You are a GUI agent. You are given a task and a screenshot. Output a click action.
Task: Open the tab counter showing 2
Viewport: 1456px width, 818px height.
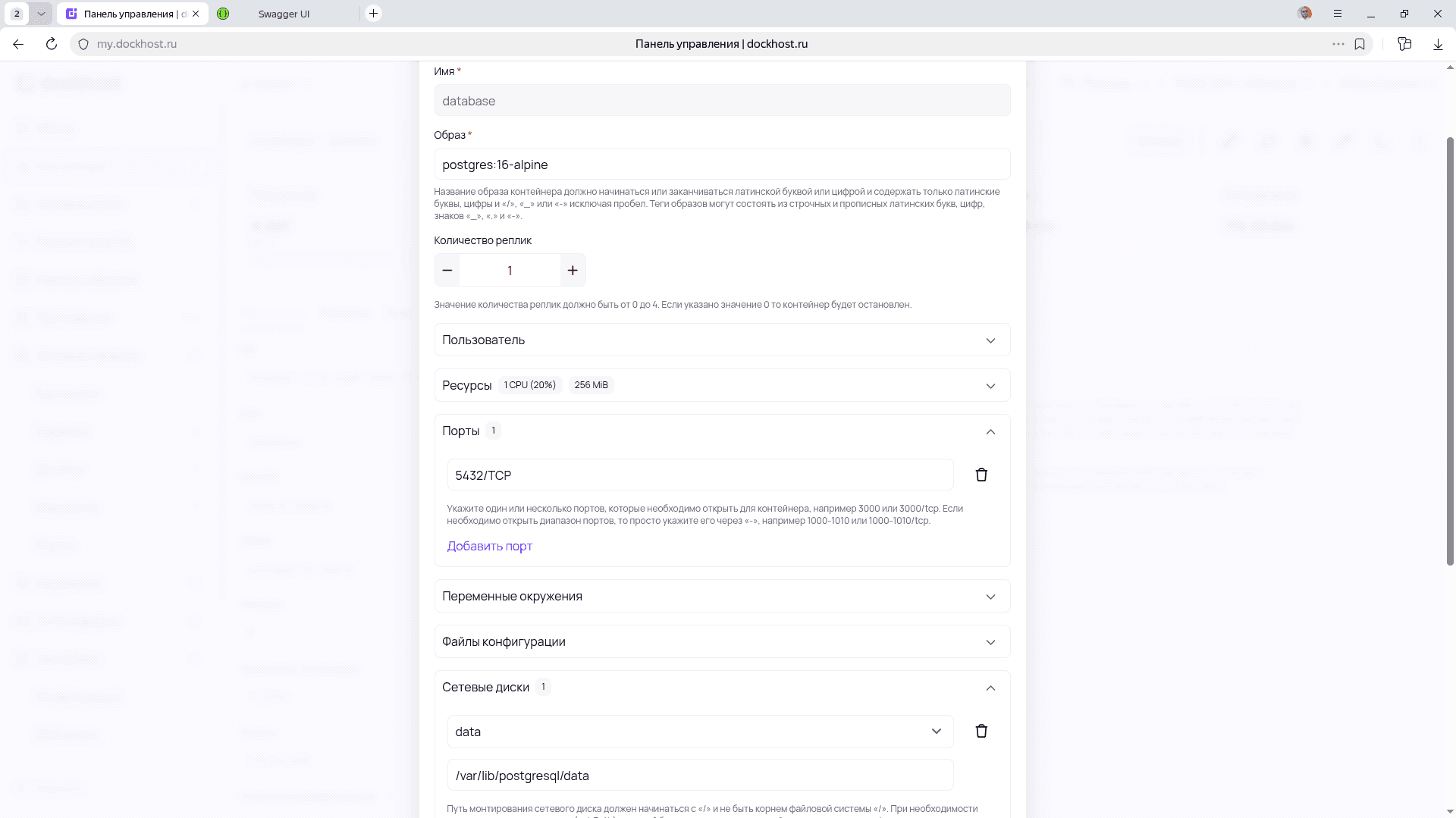tap(17, 14)
